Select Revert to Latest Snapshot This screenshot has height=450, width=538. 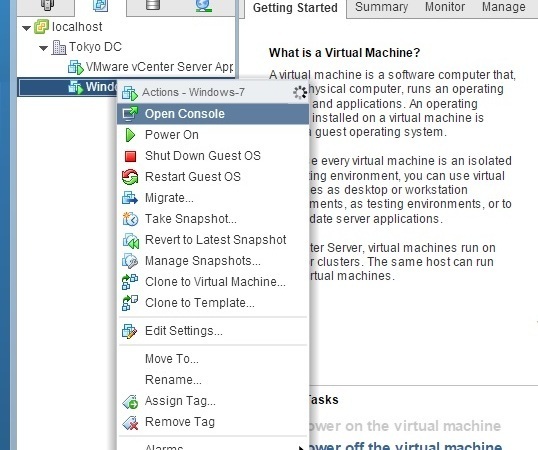point(213,240)
